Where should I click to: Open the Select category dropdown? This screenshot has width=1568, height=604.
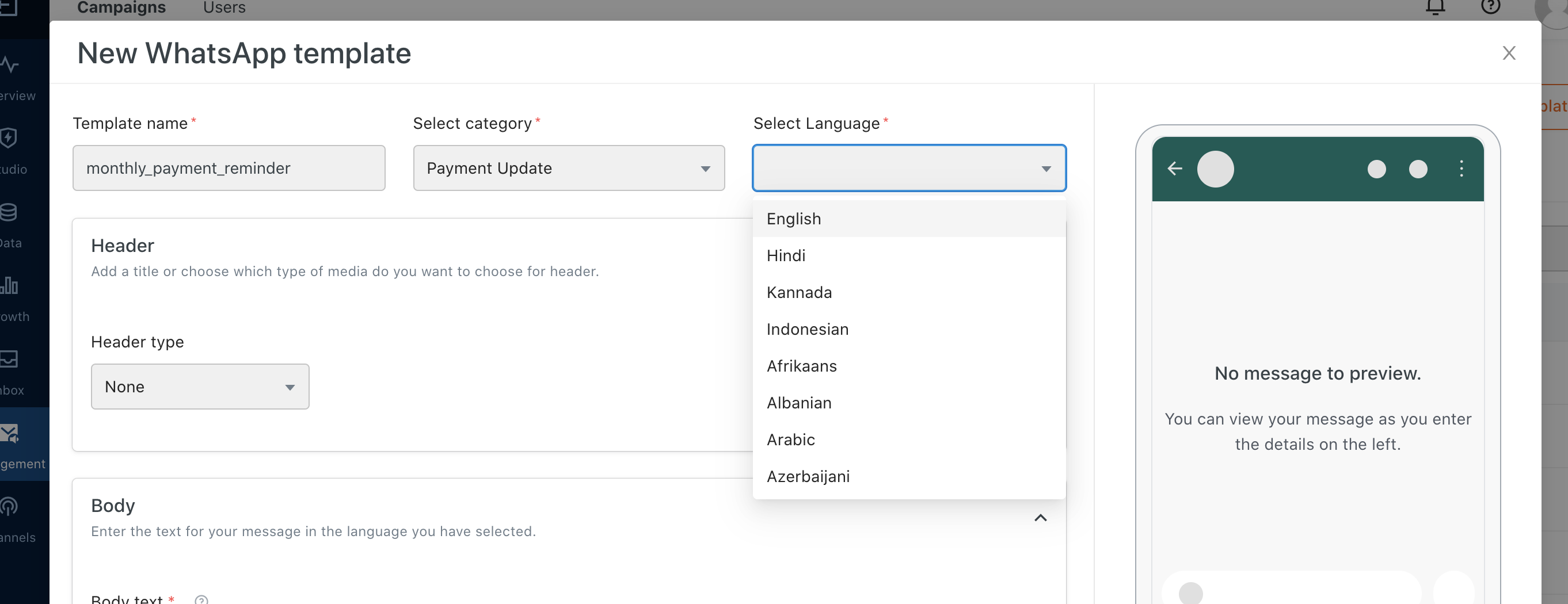coord(569,168)
